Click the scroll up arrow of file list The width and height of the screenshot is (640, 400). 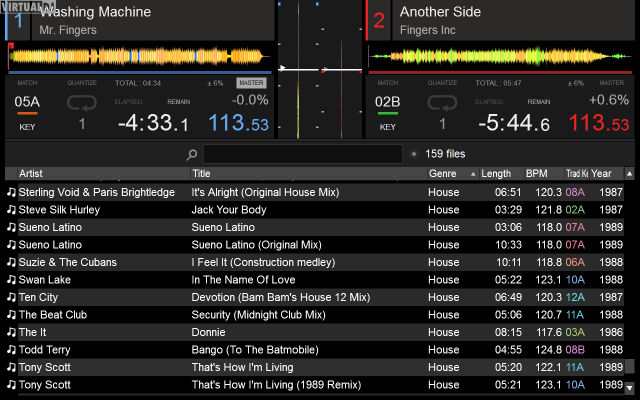629,174
